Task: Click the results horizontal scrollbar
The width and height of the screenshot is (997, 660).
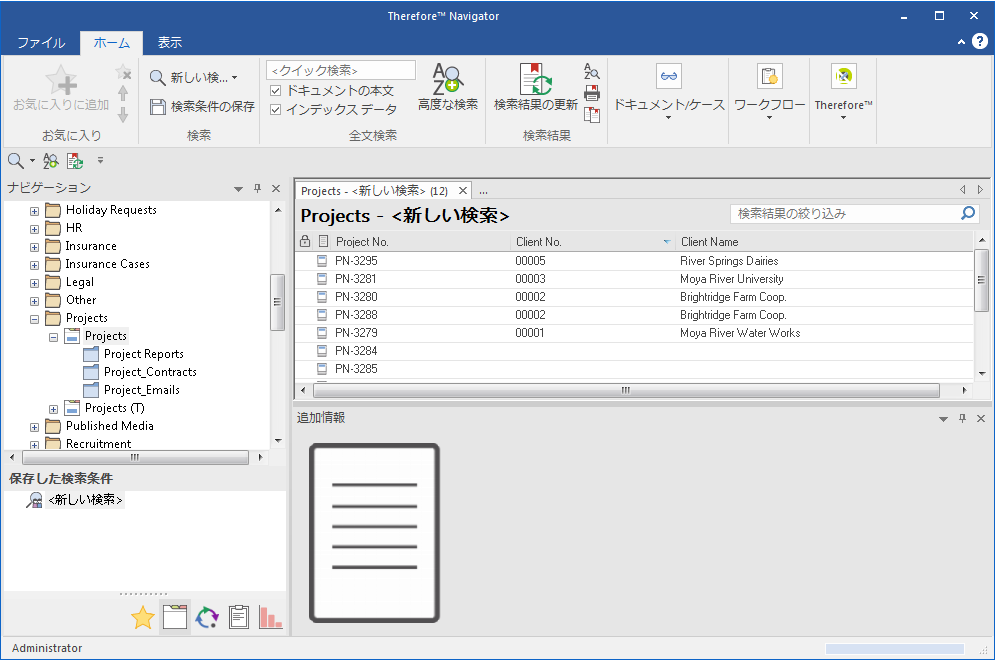Action: coord(625,390)
